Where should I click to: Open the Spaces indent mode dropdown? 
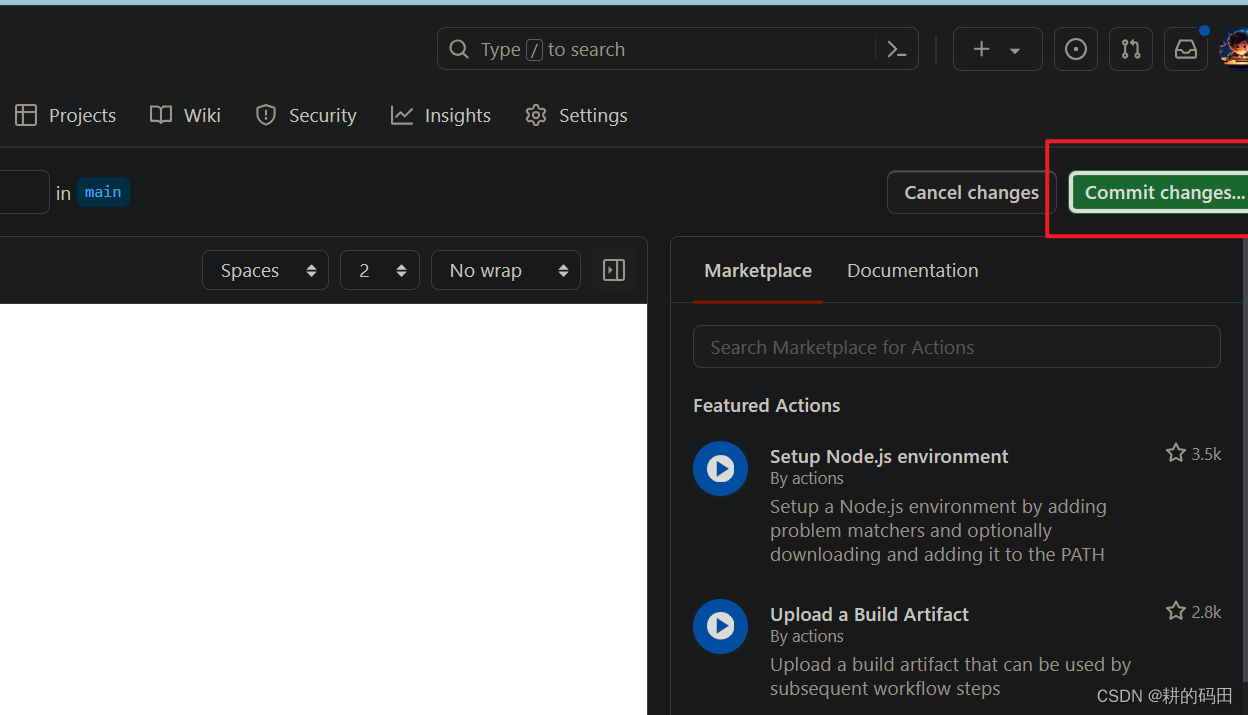coord(265,270)
